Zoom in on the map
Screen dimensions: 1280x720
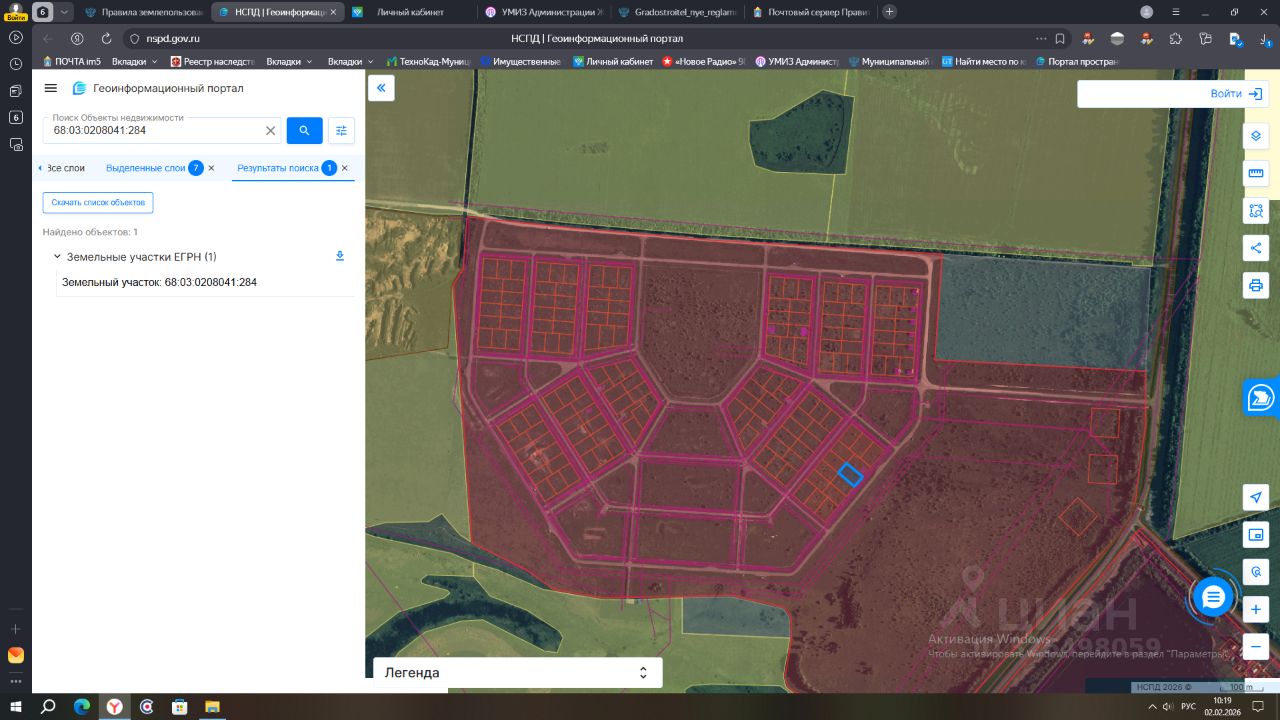1256,609
